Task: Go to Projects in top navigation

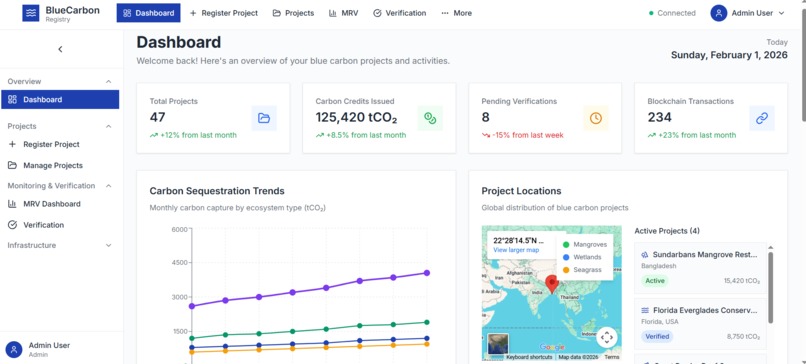Action: tap(293, 13)
